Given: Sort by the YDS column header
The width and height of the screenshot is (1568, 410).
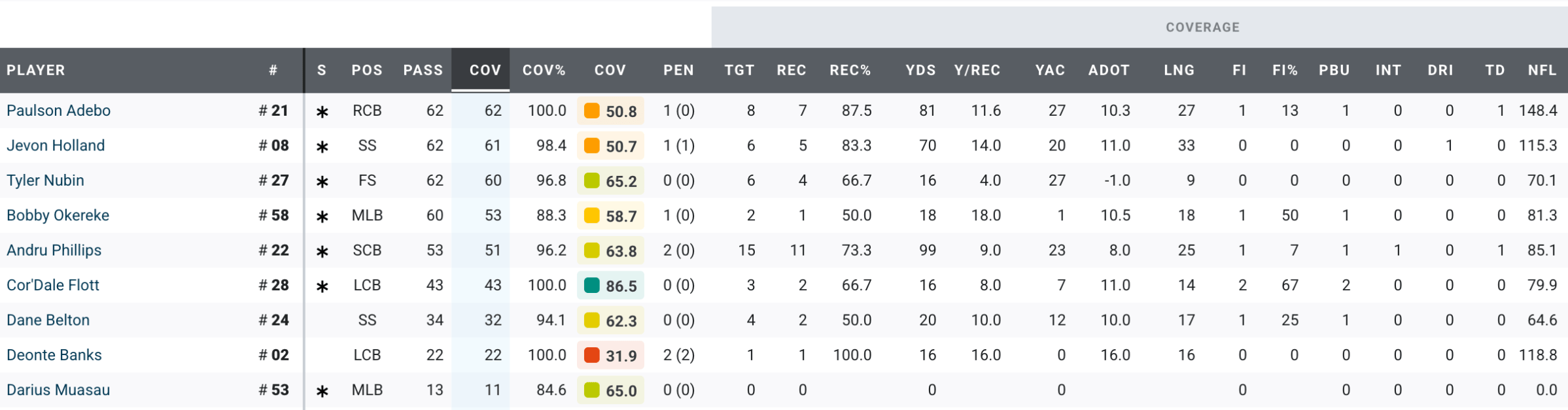Looking at the screenshot, I should click(x=920, y=71).
